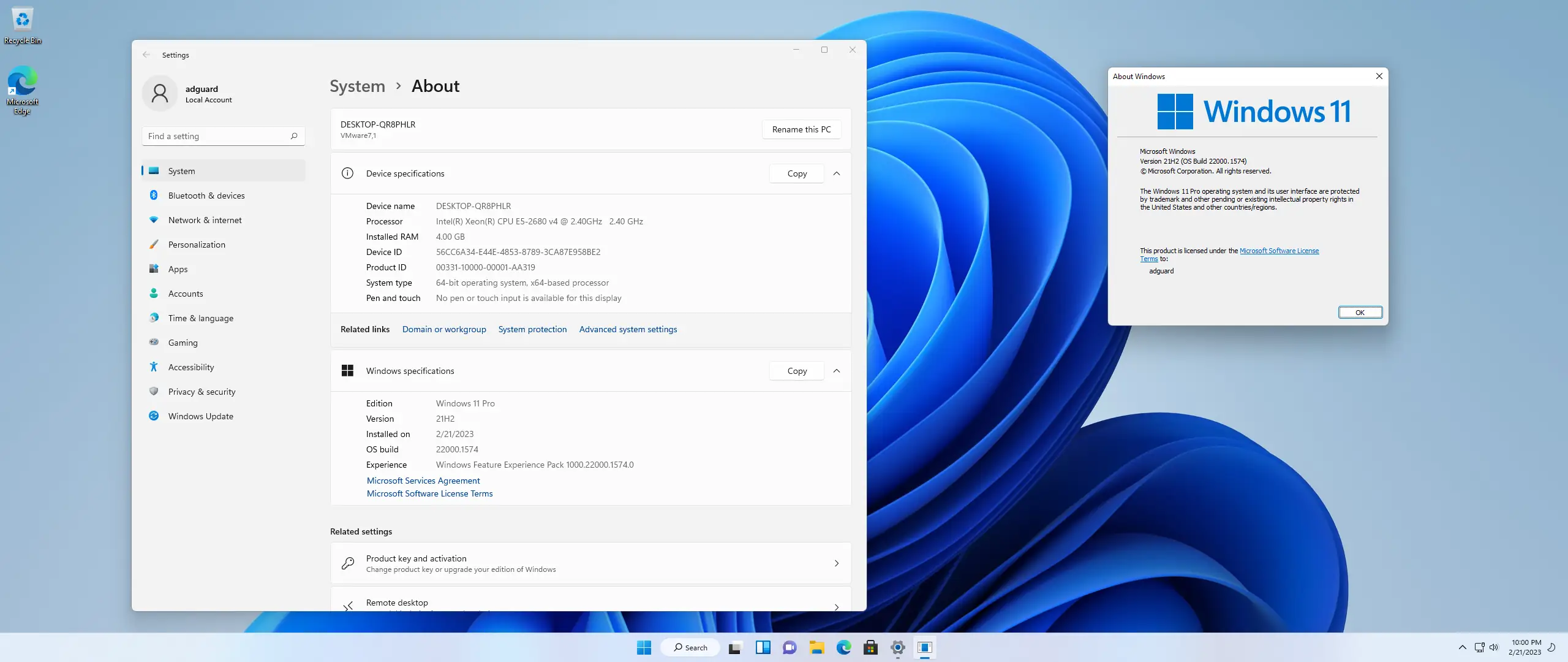
Task: Click OK in About Windows dialog
Action: [1360, 313]
